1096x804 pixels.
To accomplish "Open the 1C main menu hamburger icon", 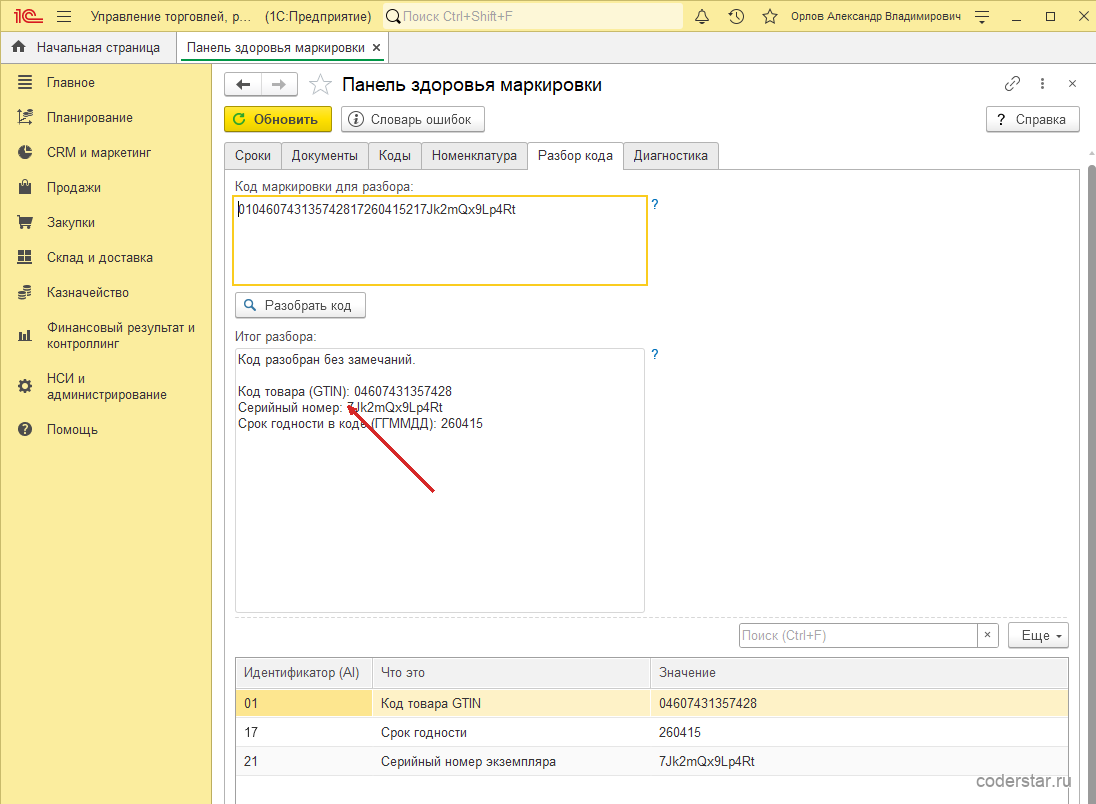I will pos(64,16).
